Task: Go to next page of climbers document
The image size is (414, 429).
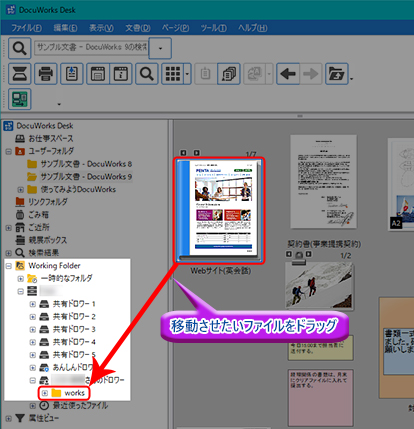Action: [x=309, y=254]
